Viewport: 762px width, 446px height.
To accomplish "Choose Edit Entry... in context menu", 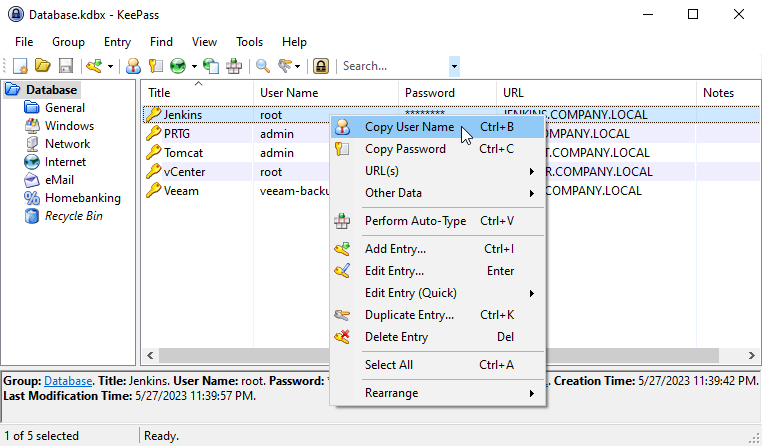I will pos(437,271).
